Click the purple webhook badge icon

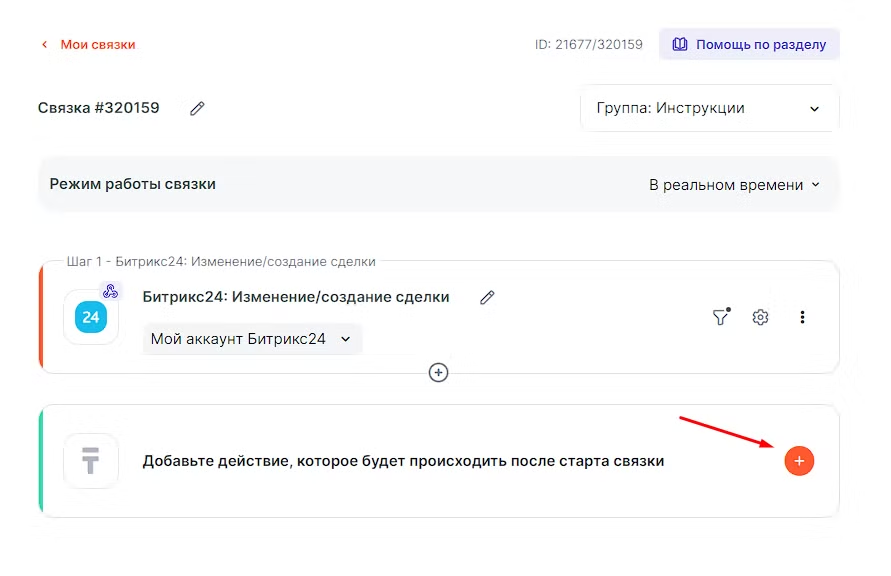111,291
